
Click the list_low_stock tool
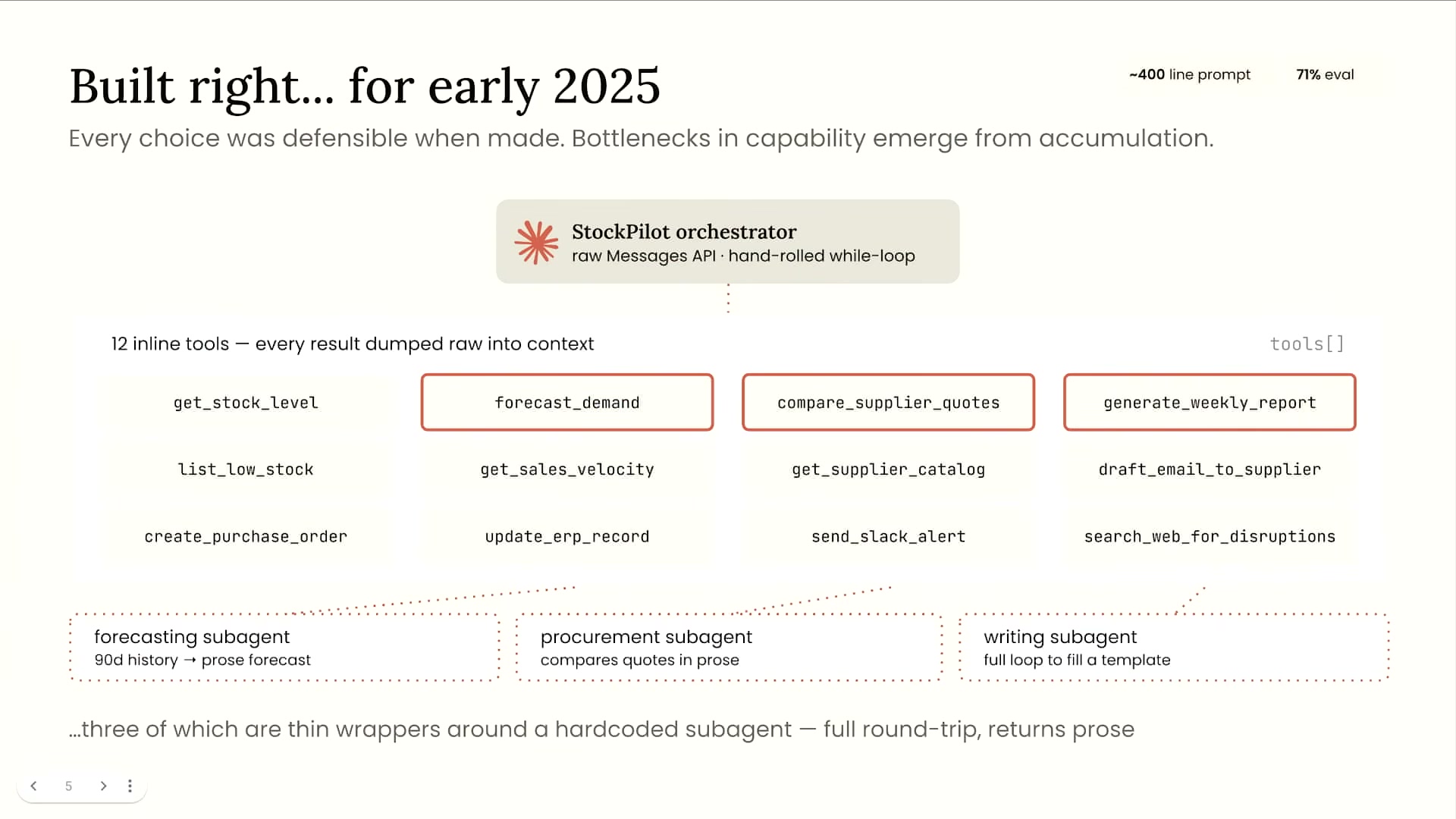tap(246, 469)
